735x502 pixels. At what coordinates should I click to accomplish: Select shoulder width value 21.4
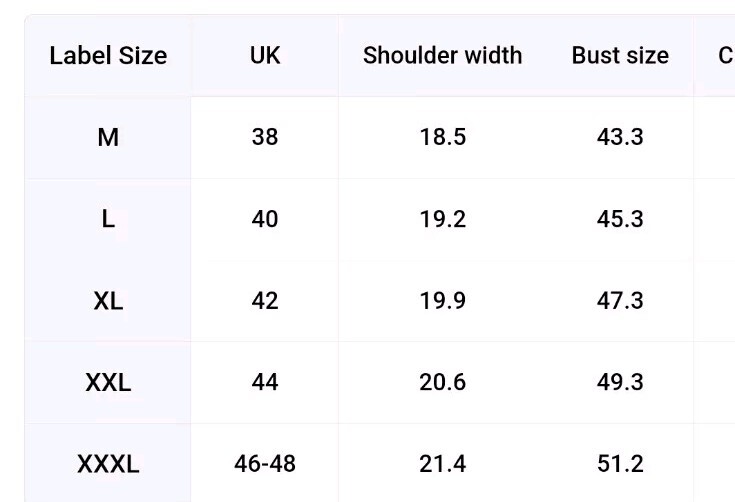tap(442, 464)
